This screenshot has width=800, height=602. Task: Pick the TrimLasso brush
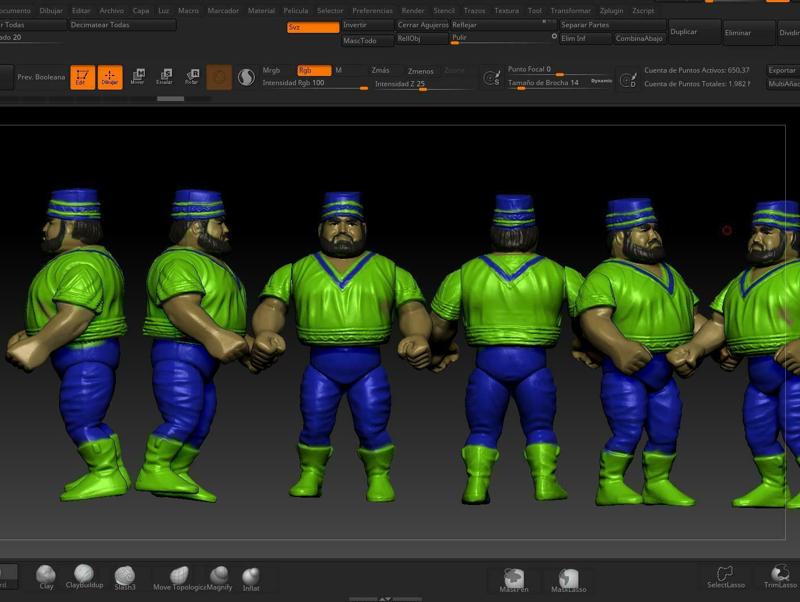[780, 576]
